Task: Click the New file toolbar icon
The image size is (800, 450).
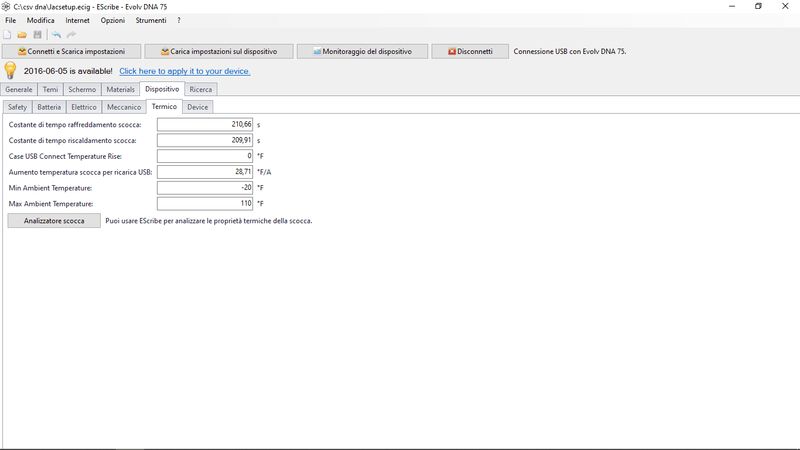Action: [7, 35]
